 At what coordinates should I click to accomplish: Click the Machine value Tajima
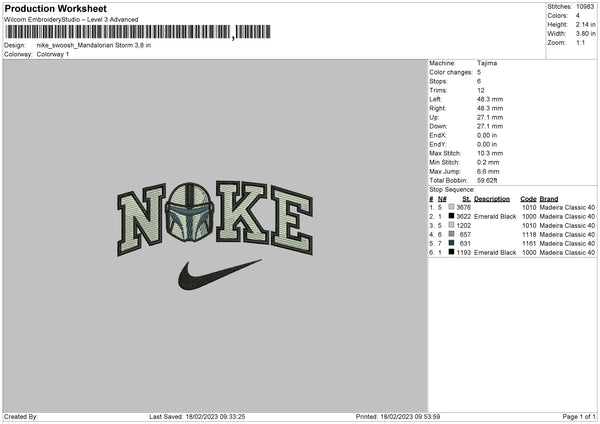[487, 63]
